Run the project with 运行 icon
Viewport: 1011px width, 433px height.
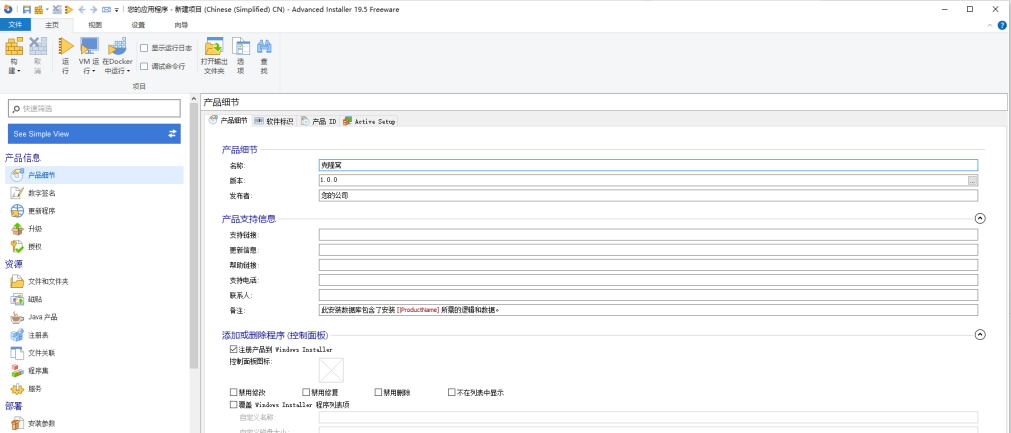[65, 46]
